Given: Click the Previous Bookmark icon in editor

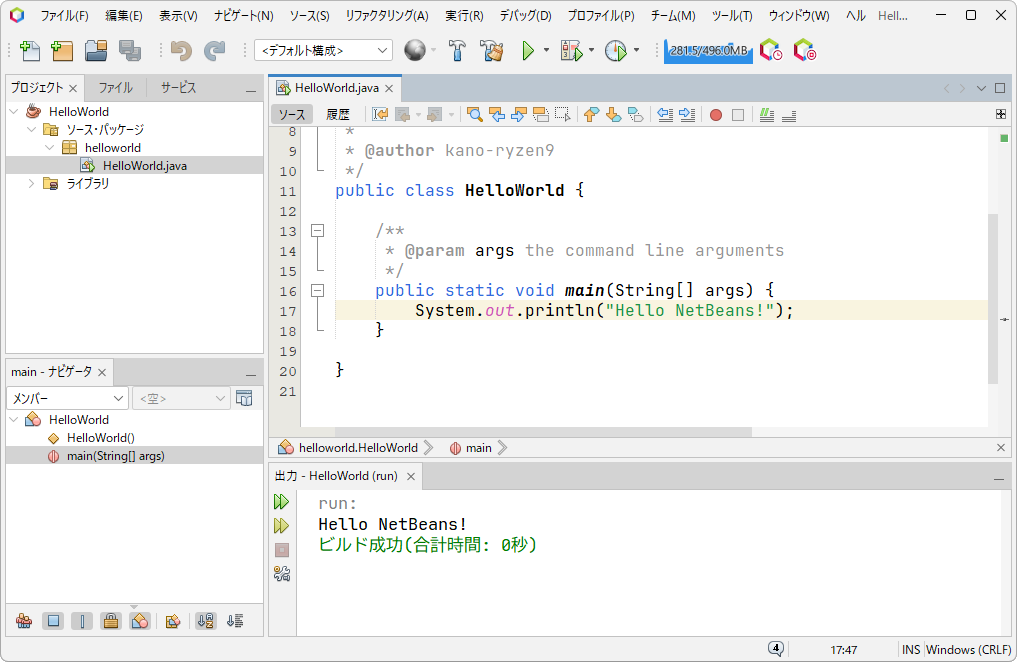Looking at the screenshot, I should [591, 115].
